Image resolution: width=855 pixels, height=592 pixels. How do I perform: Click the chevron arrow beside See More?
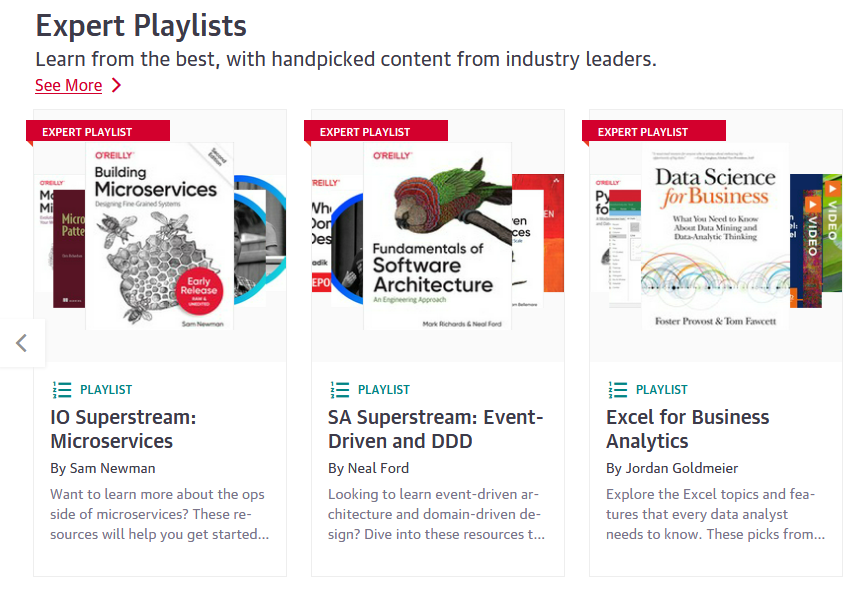(116, 86)
